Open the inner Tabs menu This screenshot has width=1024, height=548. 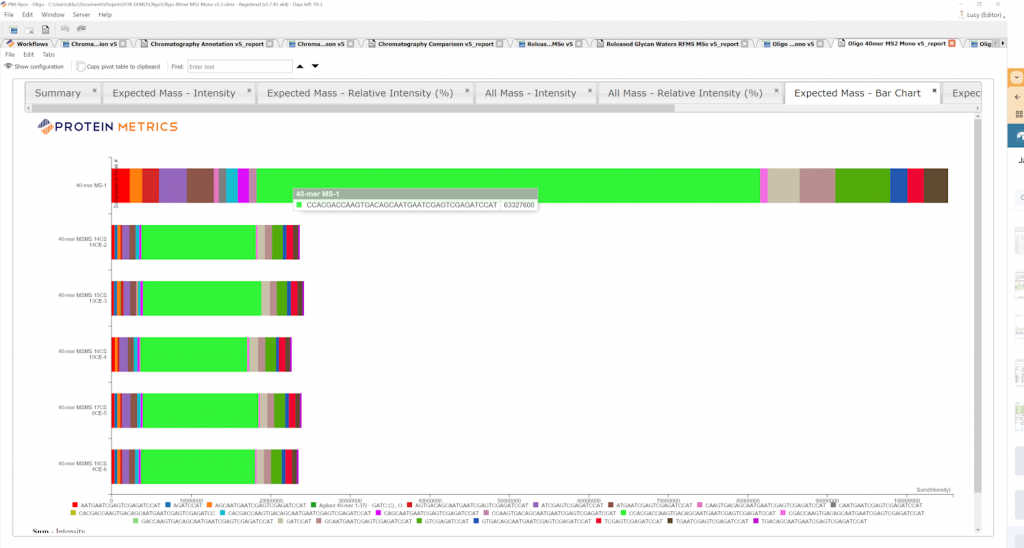(x=48, y=54)
